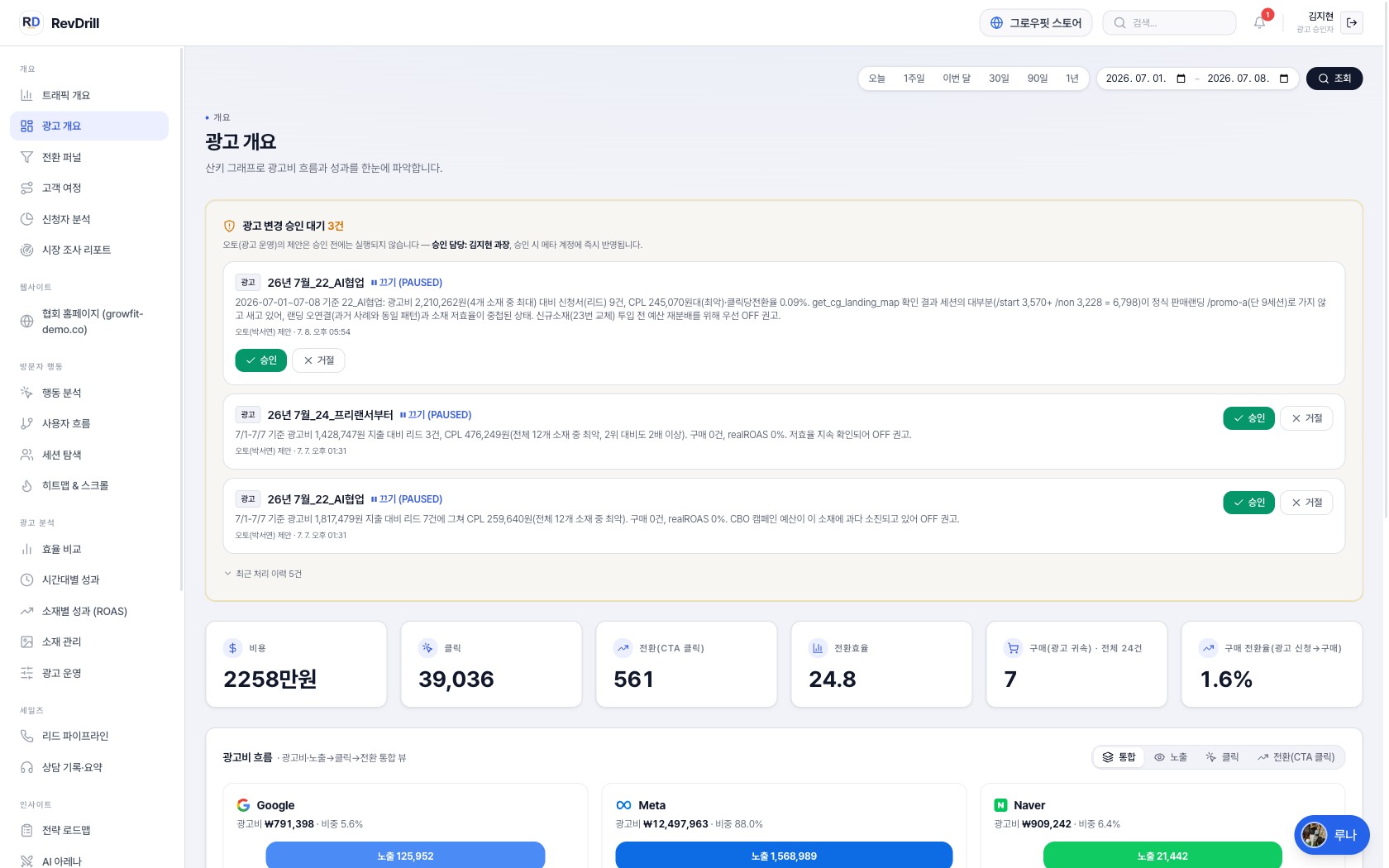
Task: Select the 1주일 date range
Action: point(914,79)
